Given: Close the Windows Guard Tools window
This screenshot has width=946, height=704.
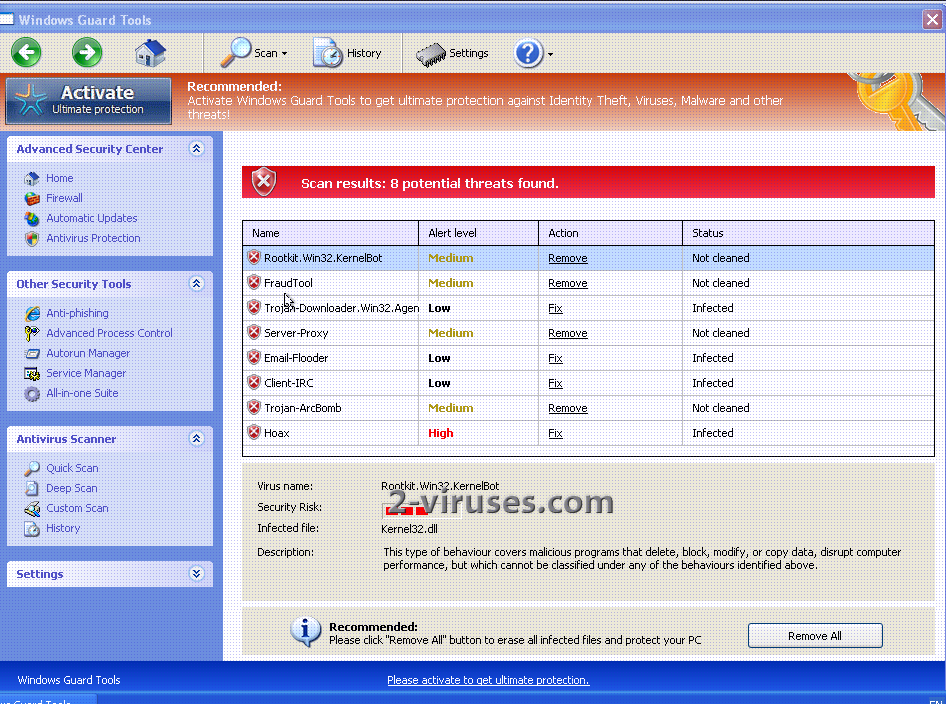Looking at the screenshot, I should point(932,19).
